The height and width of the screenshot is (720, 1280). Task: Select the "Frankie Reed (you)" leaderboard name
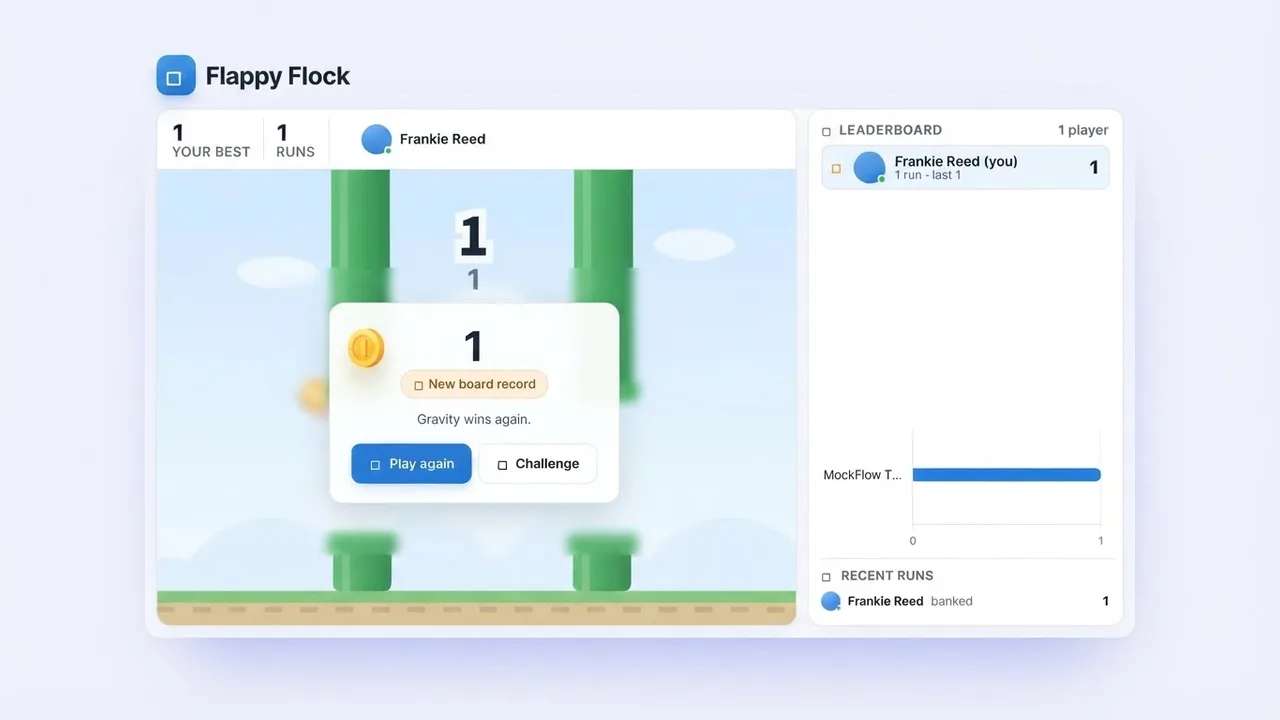tap(956, 161)
